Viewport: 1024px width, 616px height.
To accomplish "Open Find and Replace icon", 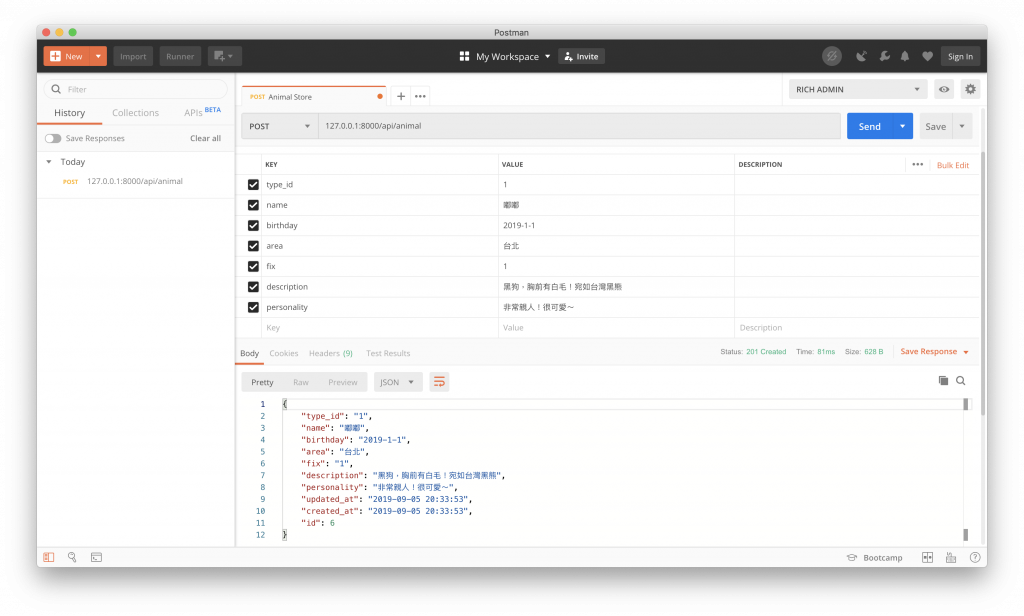I will pyautogui.click(x=72, y=557).
